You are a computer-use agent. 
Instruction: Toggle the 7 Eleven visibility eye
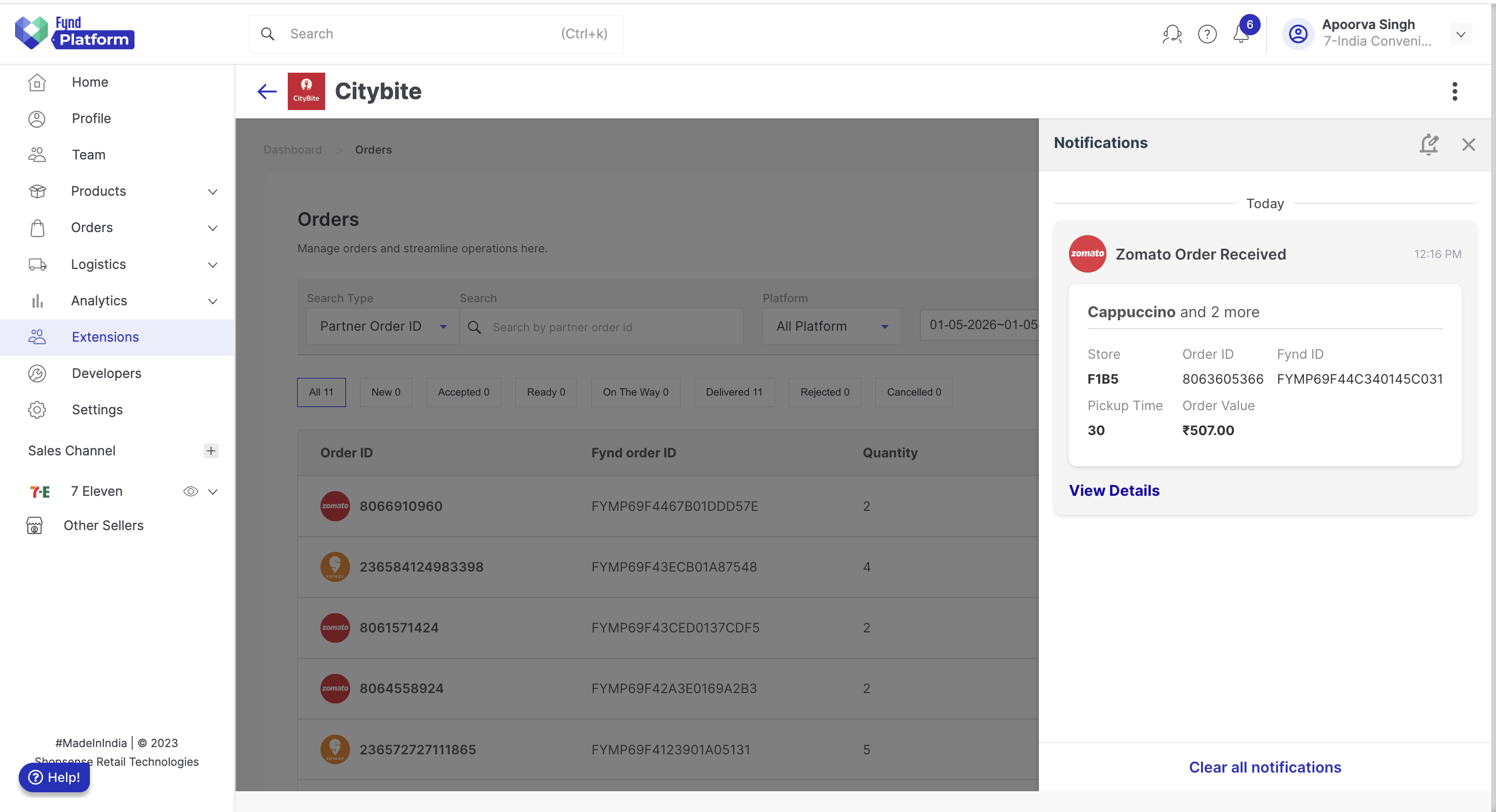pyautogui.click(x=191, y=491)
